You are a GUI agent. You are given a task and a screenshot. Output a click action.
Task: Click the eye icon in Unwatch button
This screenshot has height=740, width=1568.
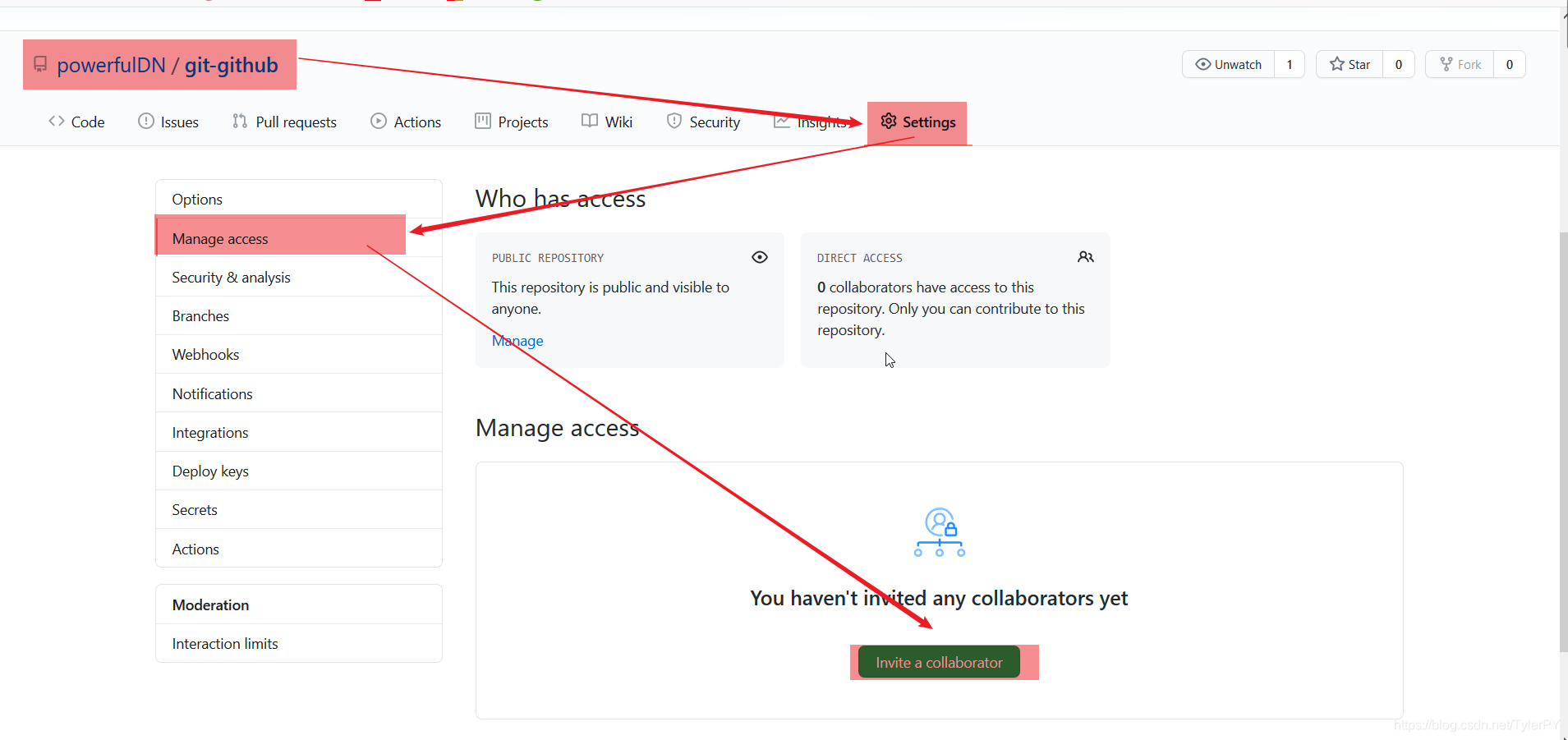1203,64
